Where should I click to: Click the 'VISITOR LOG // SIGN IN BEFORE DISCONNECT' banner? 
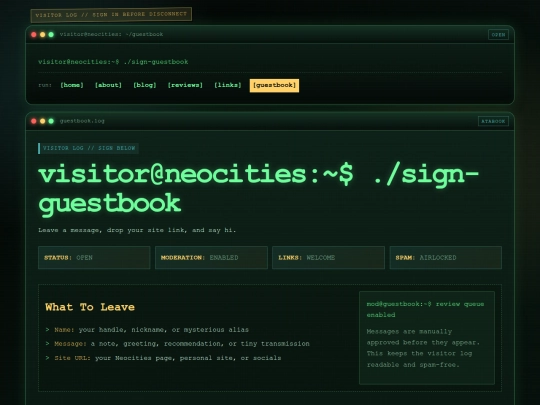click(111, 15)
